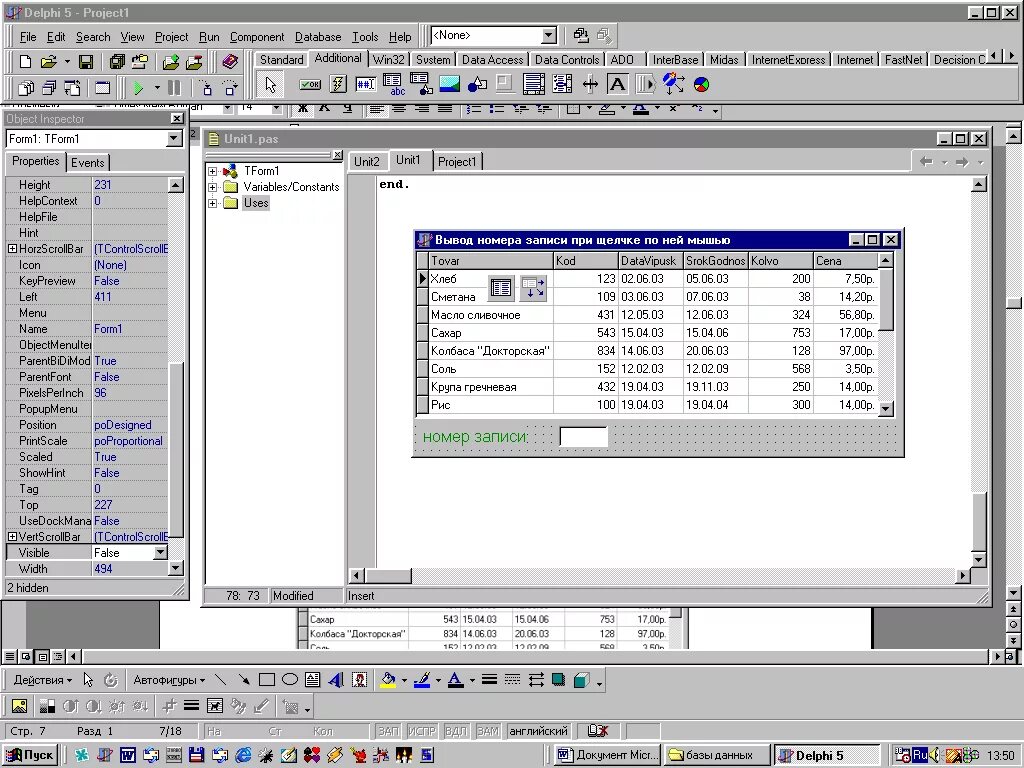The image size is (1024, 768).
Task: Toggle extend selection ВДЛ indicator
Action: click(x=456, y=731)
